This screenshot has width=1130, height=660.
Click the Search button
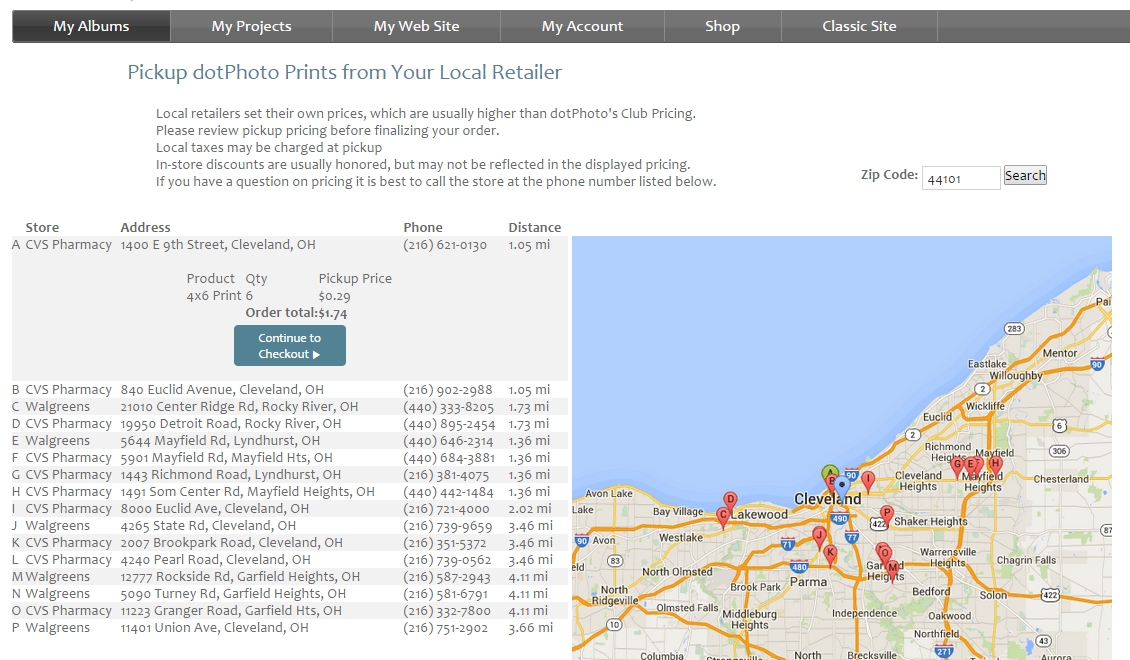pos(1025,175)
